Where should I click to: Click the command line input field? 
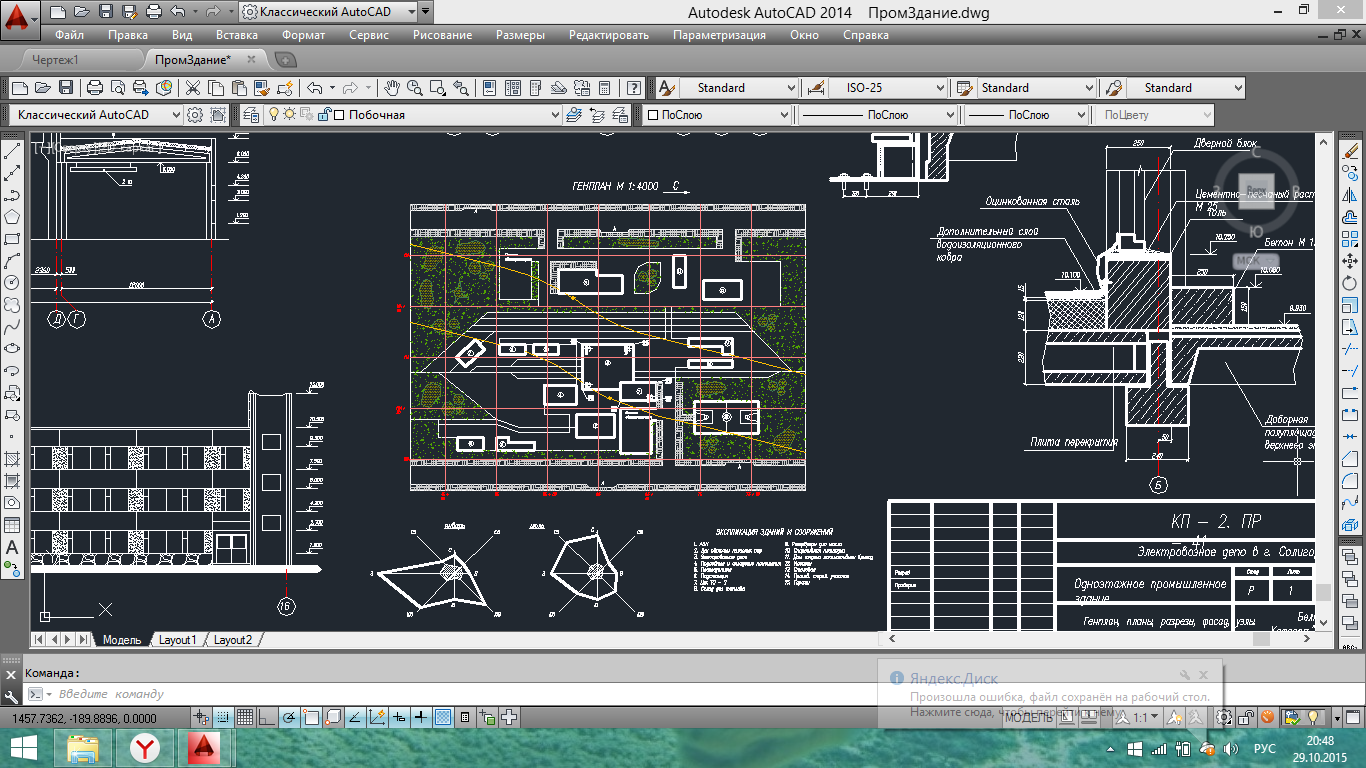400,694
